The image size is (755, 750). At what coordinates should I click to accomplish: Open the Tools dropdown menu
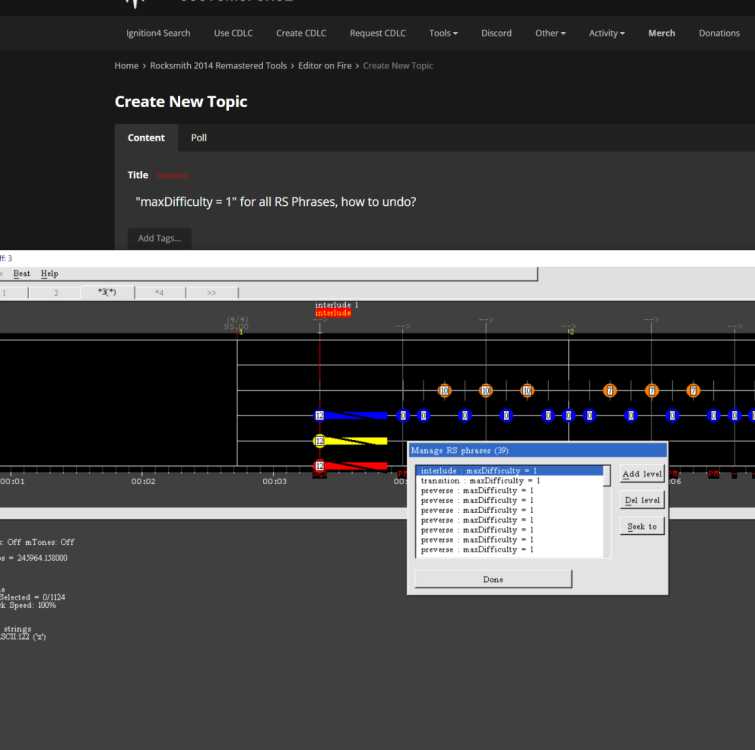(x=443, y=33)
